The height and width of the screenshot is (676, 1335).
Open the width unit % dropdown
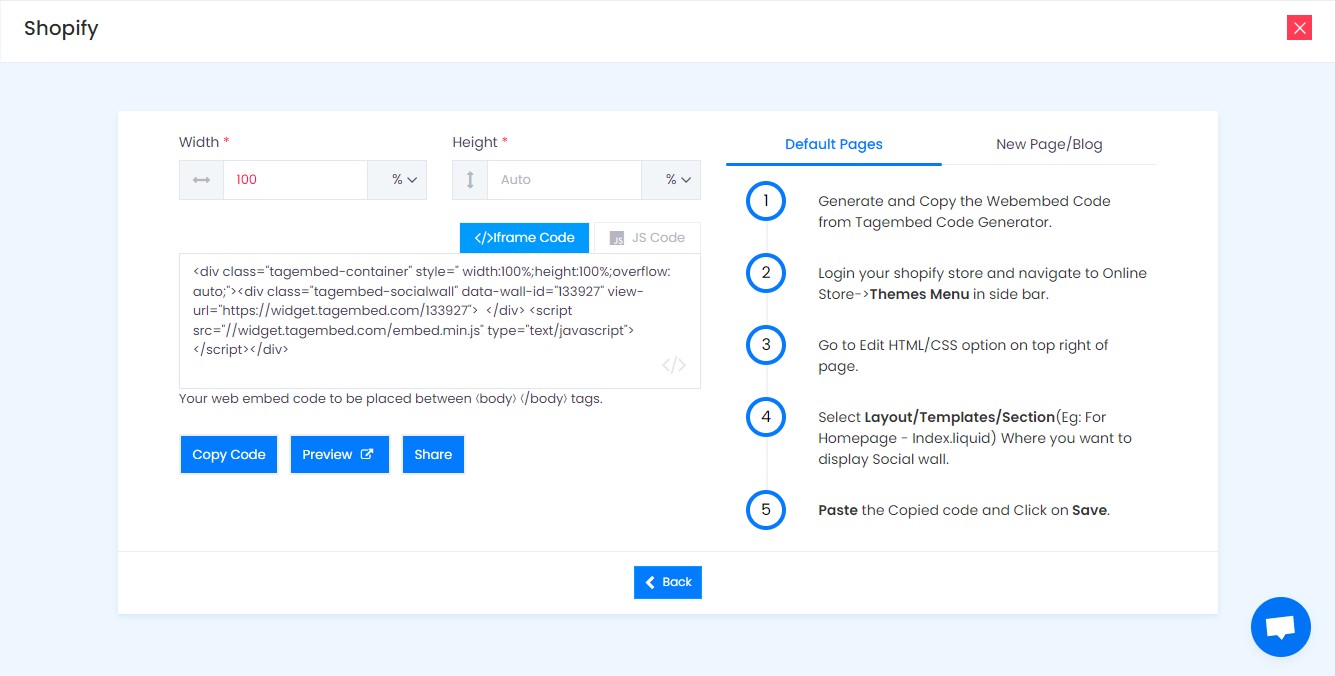[x=397, y=180]
